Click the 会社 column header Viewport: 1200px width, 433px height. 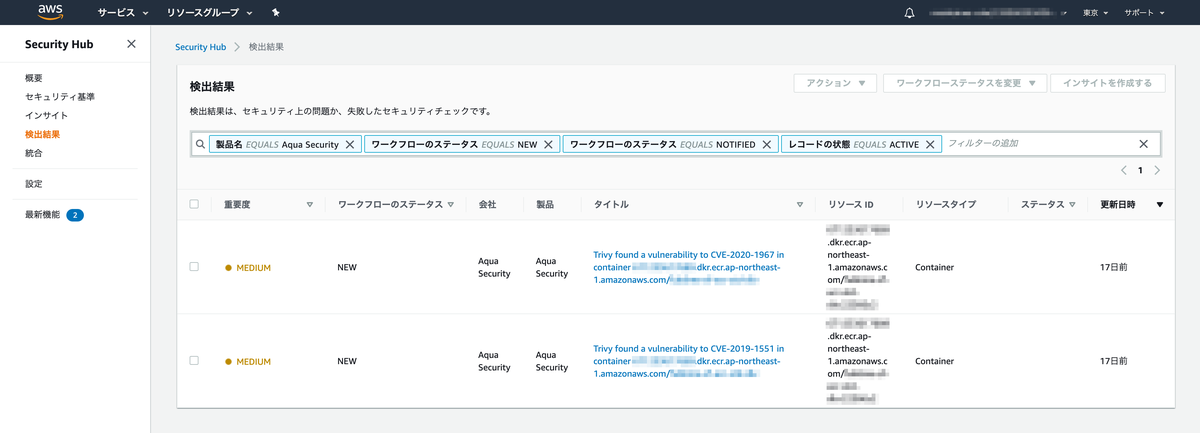[x=487, y=205]
